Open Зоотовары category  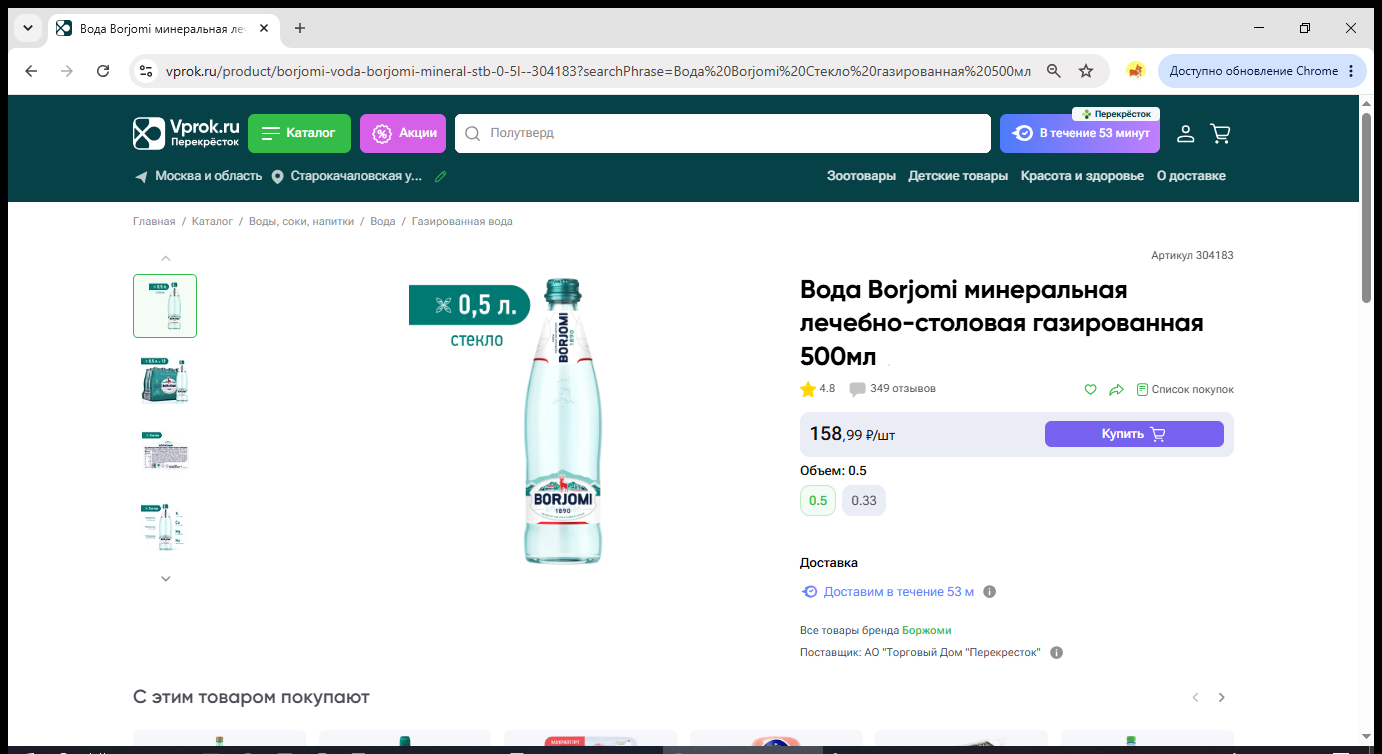(861, 176)
